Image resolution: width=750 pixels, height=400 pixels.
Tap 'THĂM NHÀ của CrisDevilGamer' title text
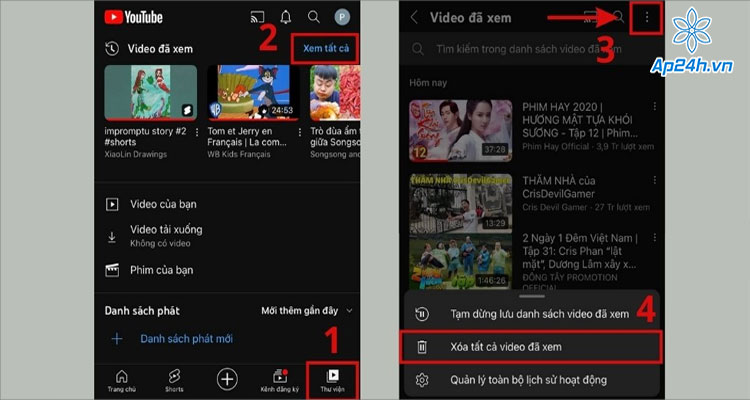[x=559, y=187]
